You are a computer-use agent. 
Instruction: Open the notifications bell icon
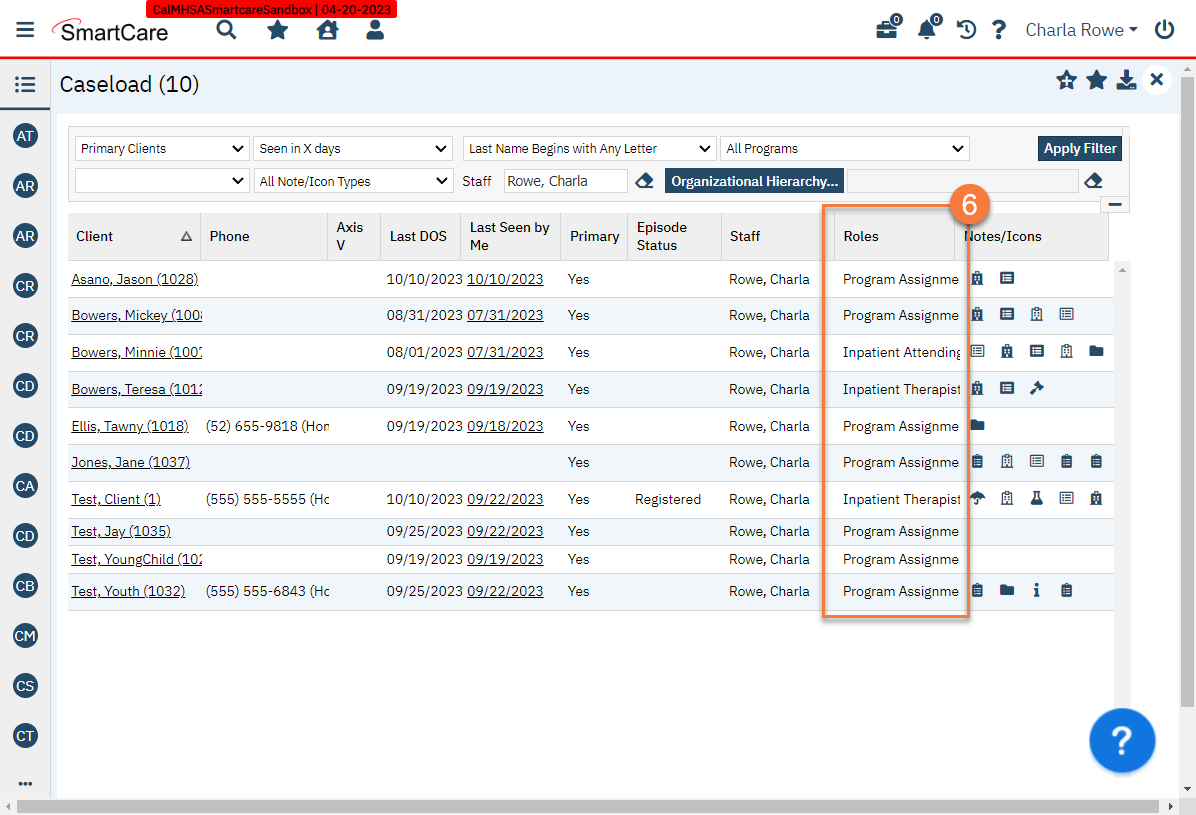[x=927, y=30]
